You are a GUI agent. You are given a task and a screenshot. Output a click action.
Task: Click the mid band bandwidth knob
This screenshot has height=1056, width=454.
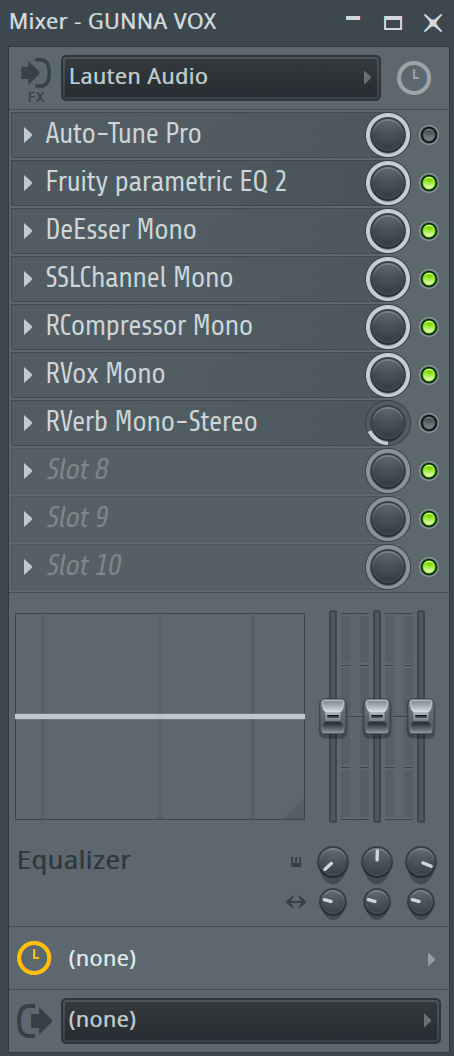377,902
